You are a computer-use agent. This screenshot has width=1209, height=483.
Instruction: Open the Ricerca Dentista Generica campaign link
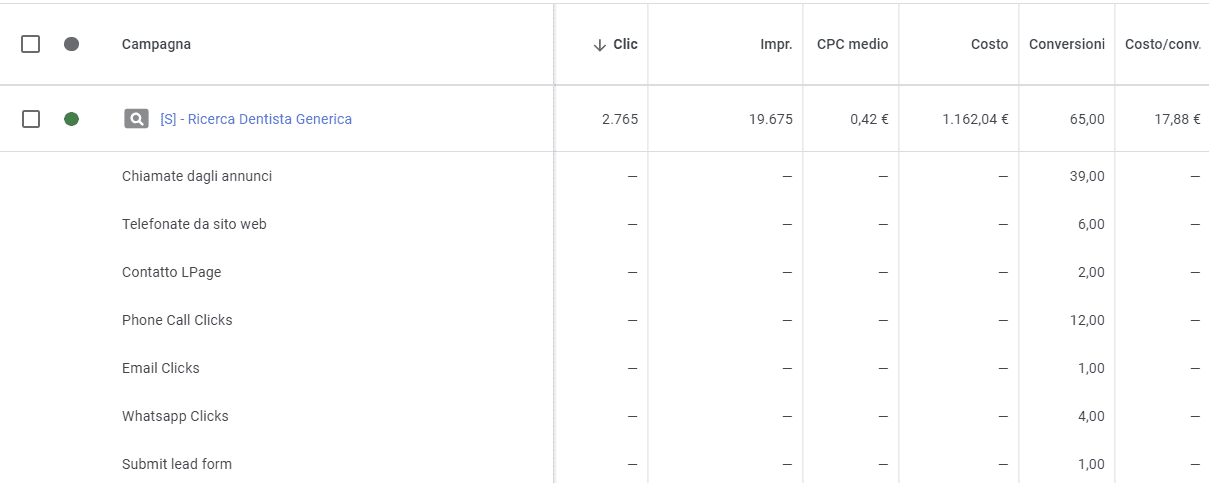[256, 119]
